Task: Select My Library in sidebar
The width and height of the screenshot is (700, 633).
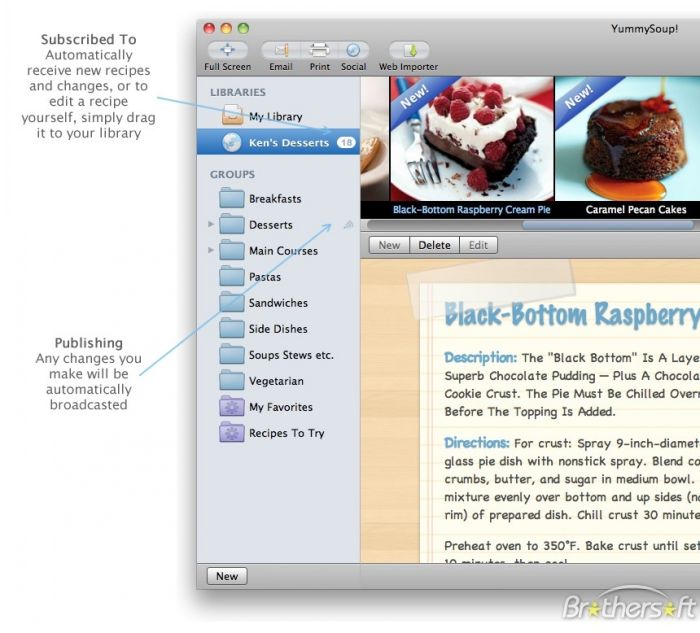Action: (x=275, y=116)
